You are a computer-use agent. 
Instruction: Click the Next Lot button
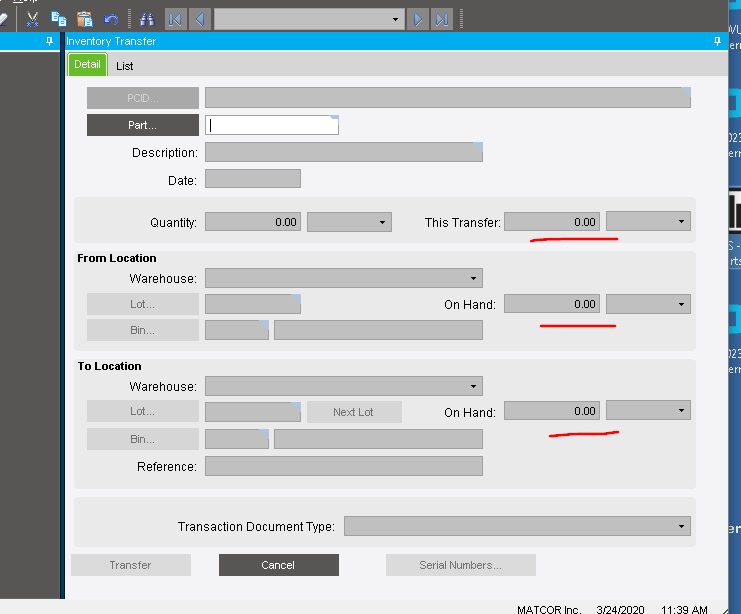[354, 412]
